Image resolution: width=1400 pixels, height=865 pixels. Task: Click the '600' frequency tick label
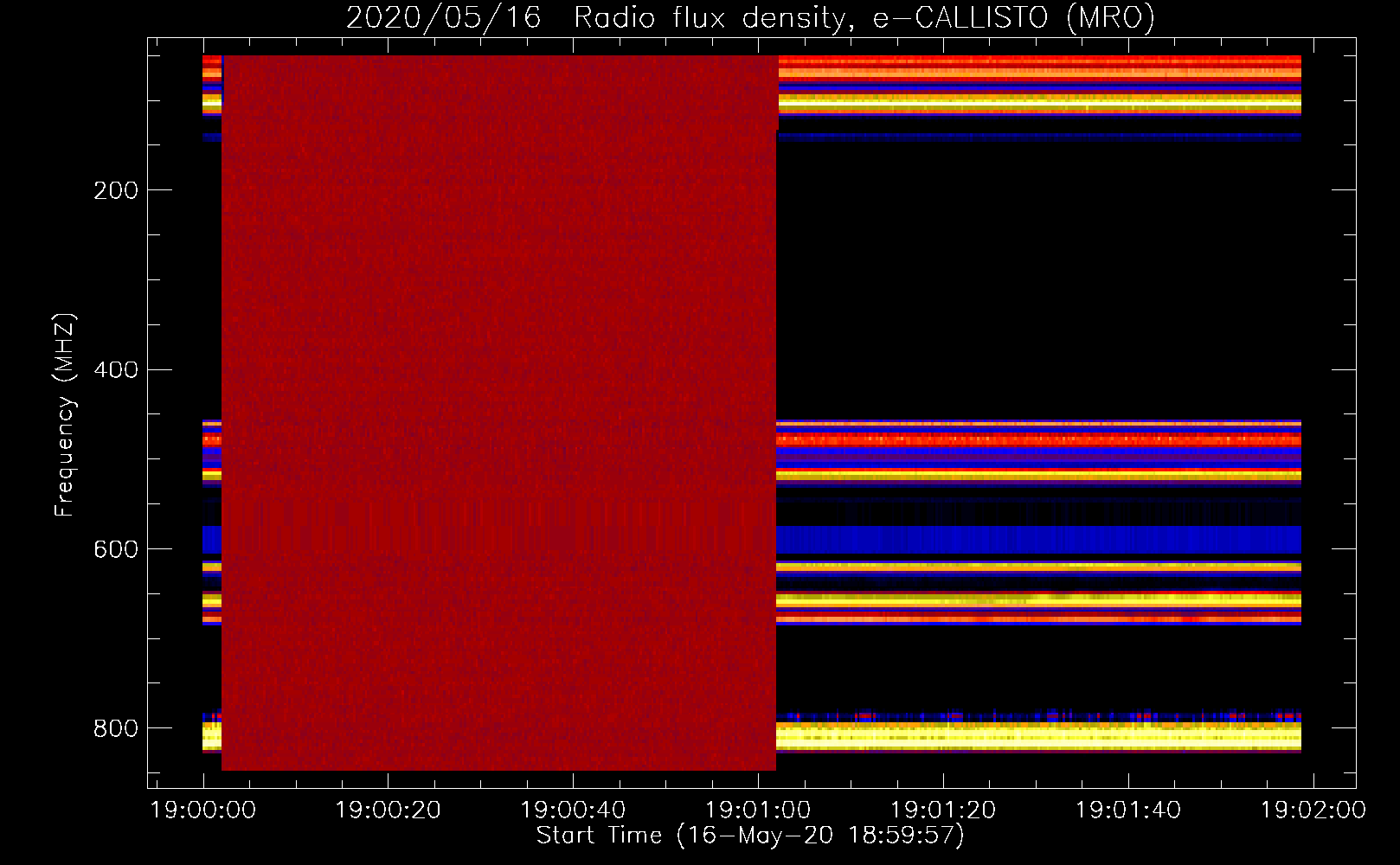click(x=116, y=550)
